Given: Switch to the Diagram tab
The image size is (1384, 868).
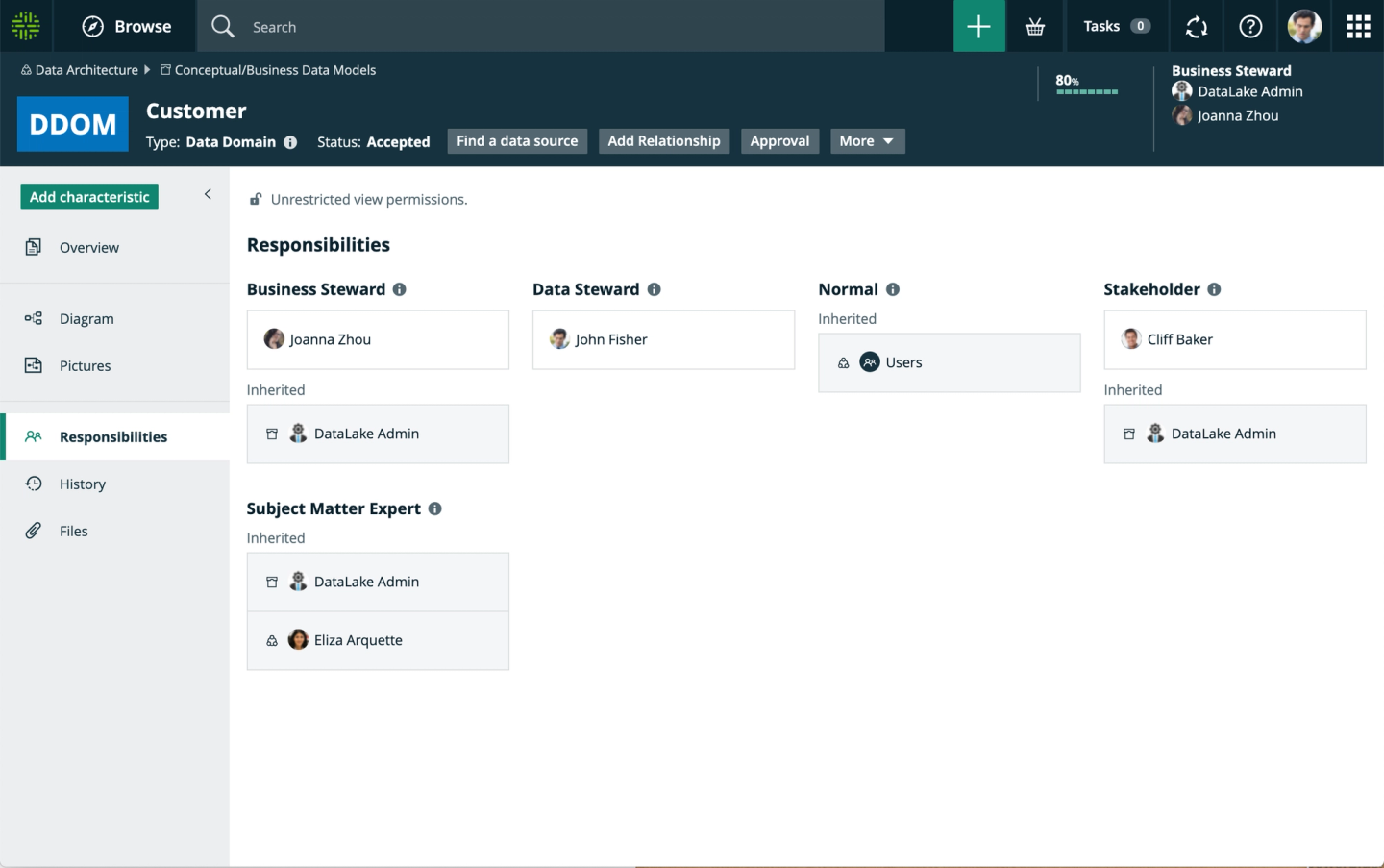Looking at the screenshot, I should coord(86,319).
